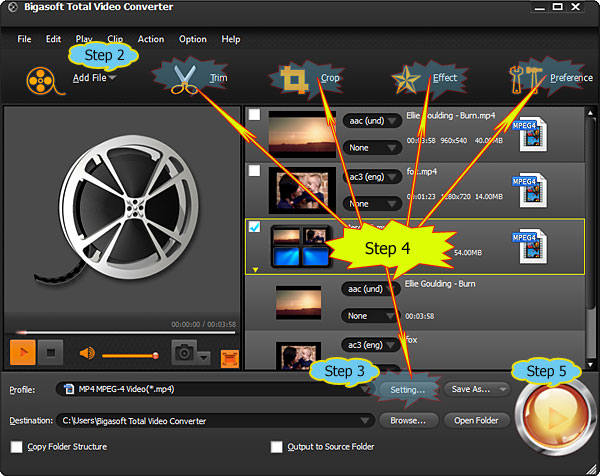Uncheck the merged item checkbox
Image resolution: width=600 pixels, height=476 pixels.
coord(254,227)
